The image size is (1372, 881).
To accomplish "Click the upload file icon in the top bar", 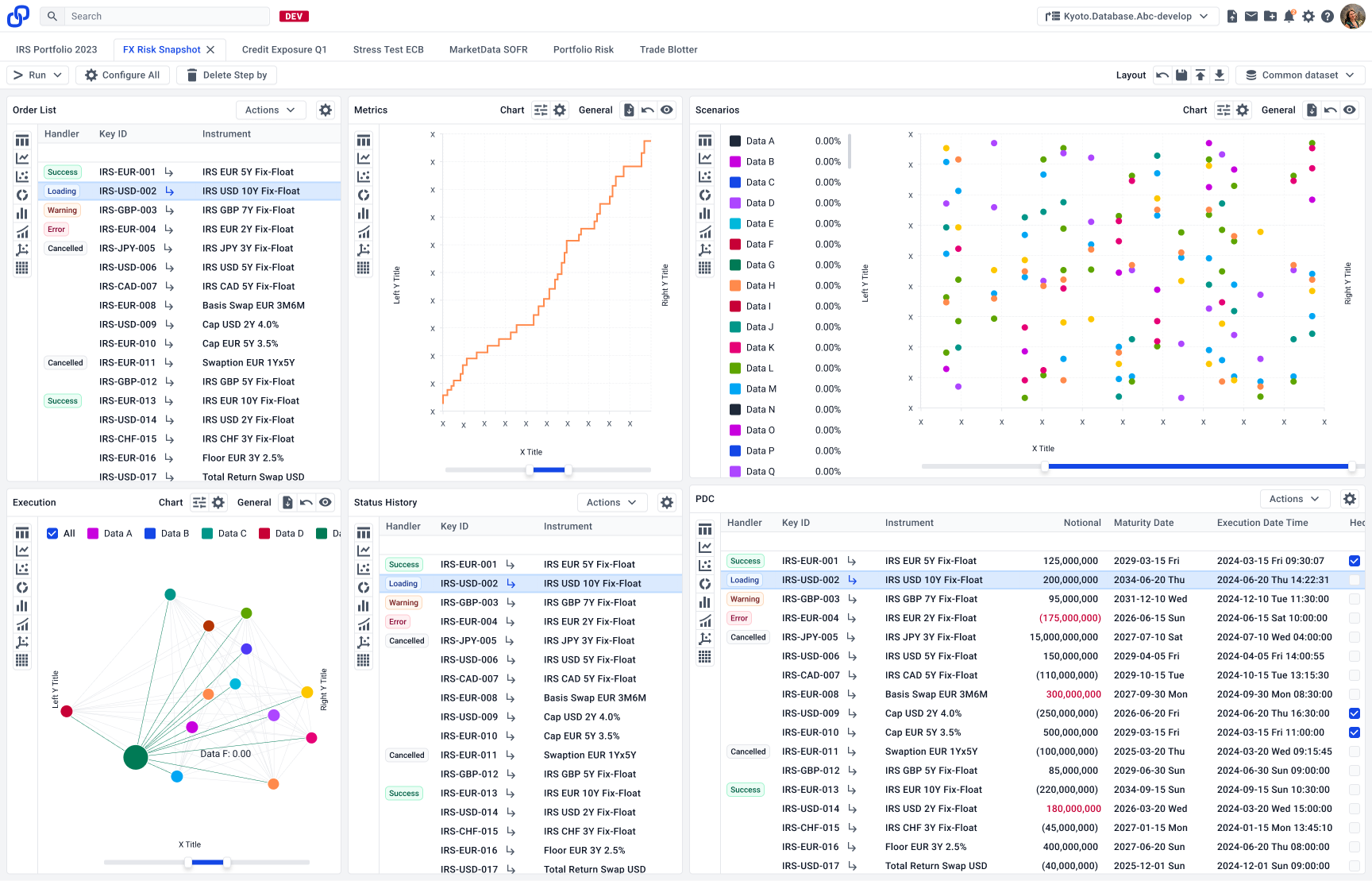I will click(x=1232, y=16).
